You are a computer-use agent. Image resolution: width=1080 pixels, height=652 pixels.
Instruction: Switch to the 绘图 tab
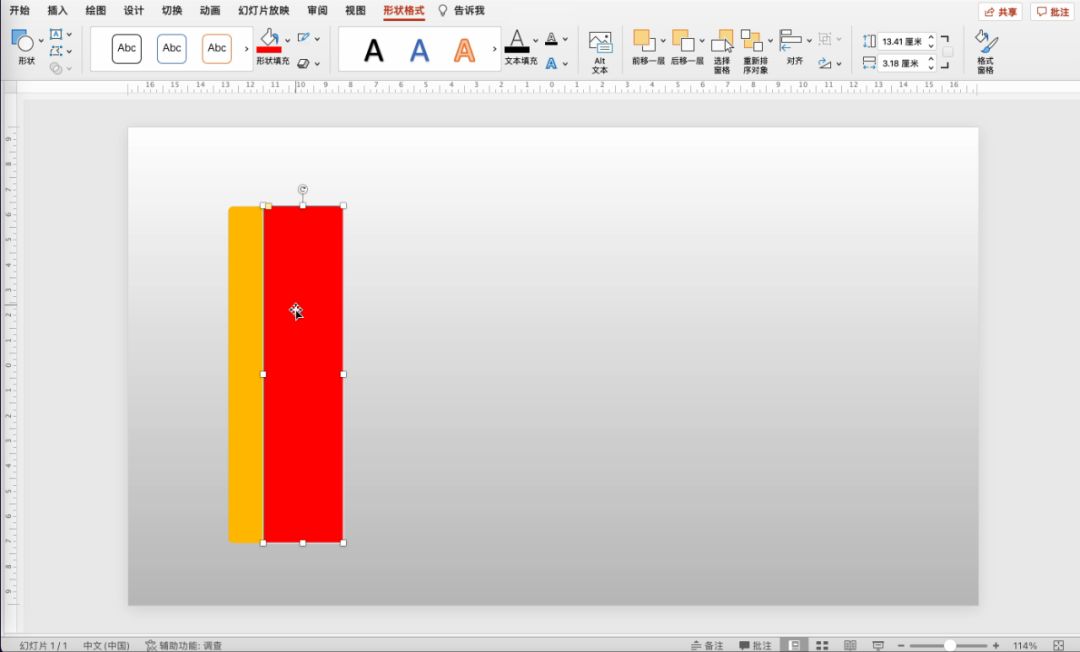96,10
